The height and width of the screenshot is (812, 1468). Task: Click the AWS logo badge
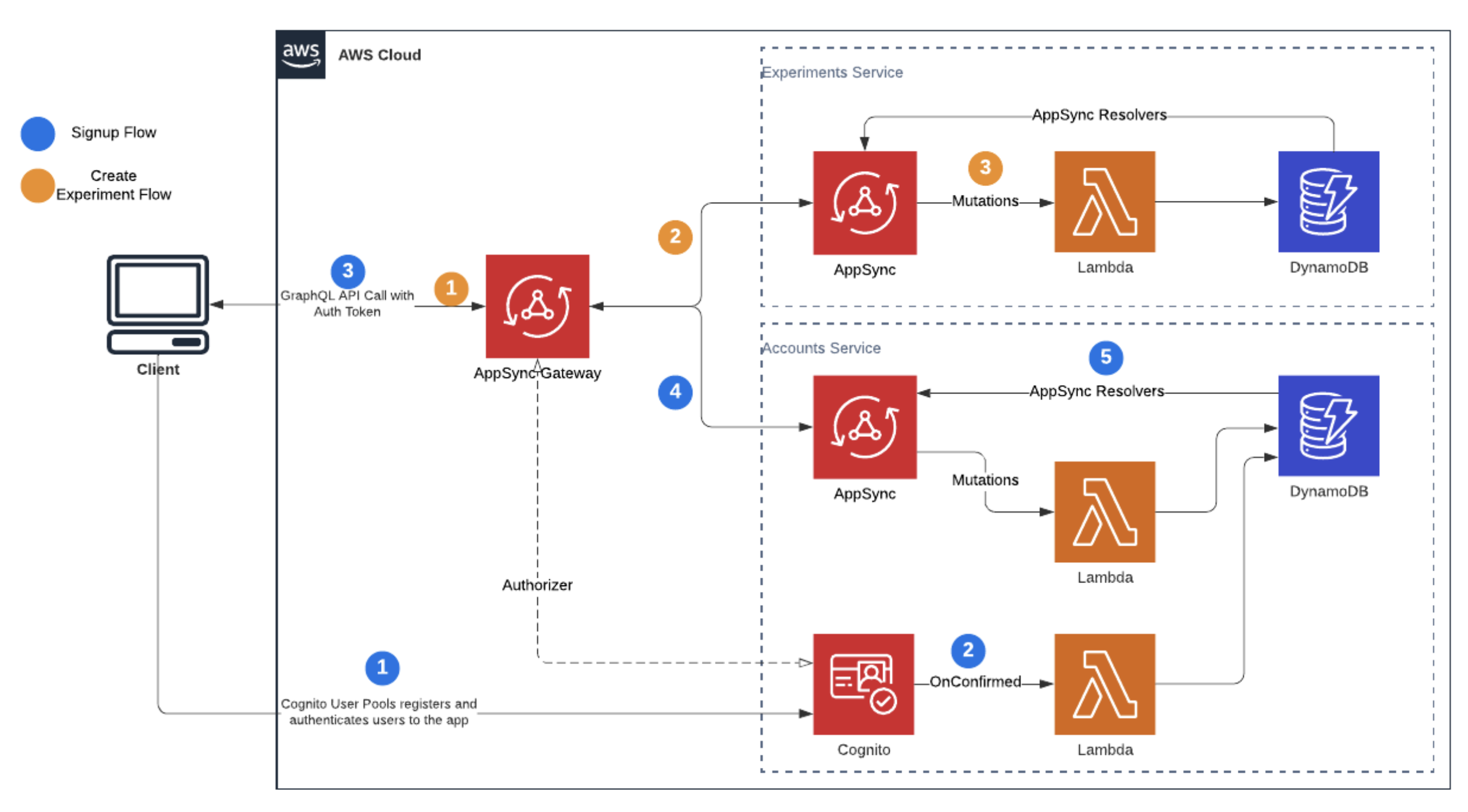point(301,55)
